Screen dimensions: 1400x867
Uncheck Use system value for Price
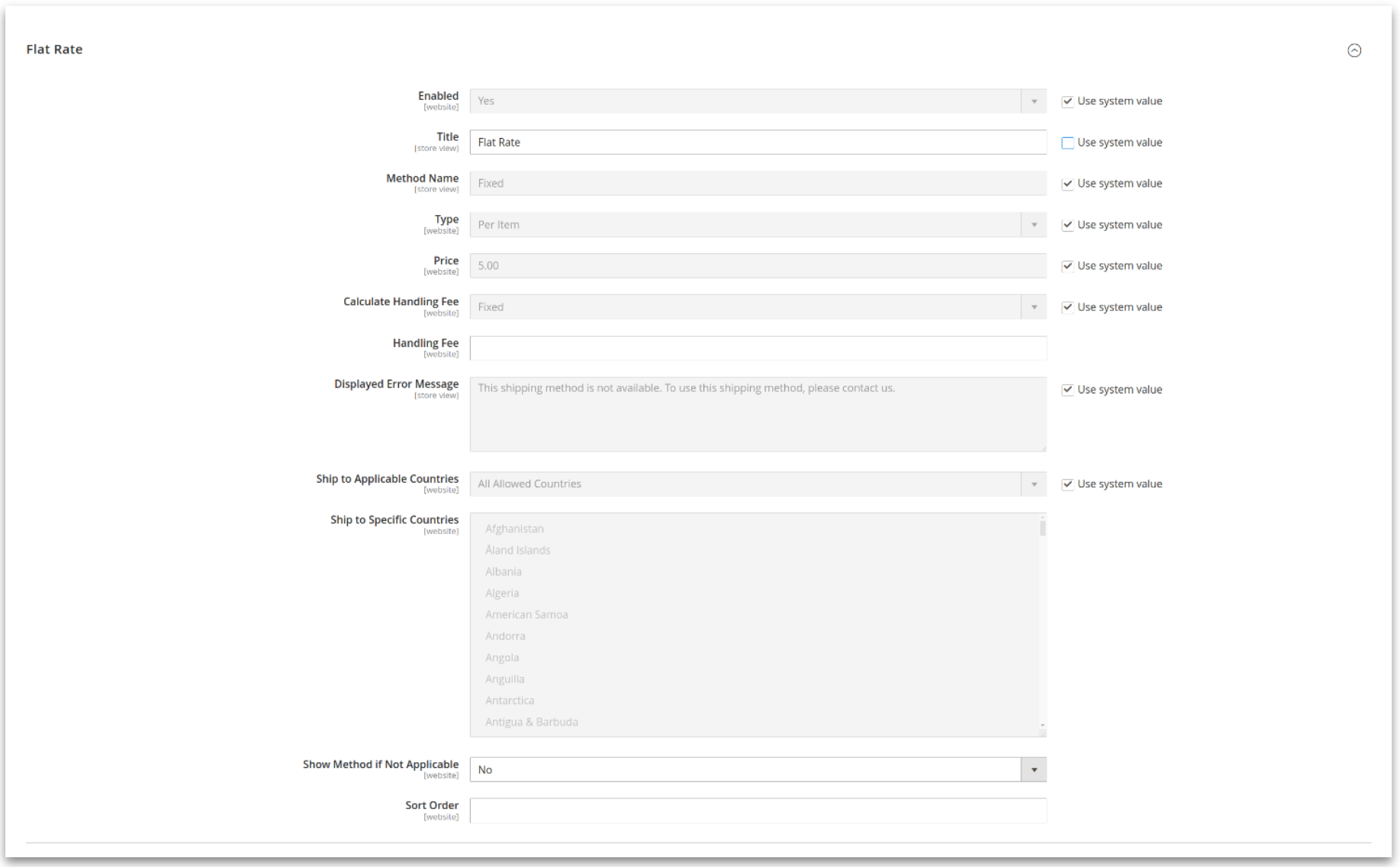click(1067, 265)
